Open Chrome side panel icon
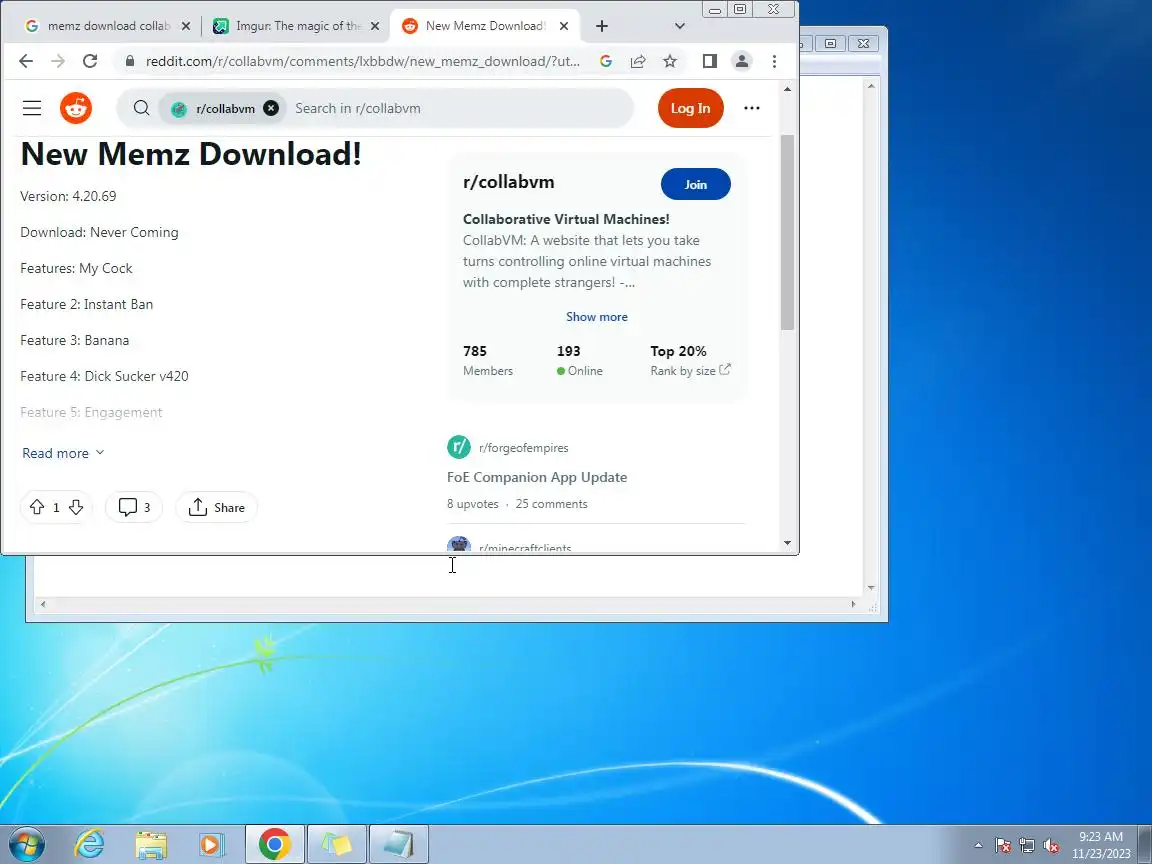This screenshot has height=864, width=1152. pyautogui.click(x=709, y=61)
